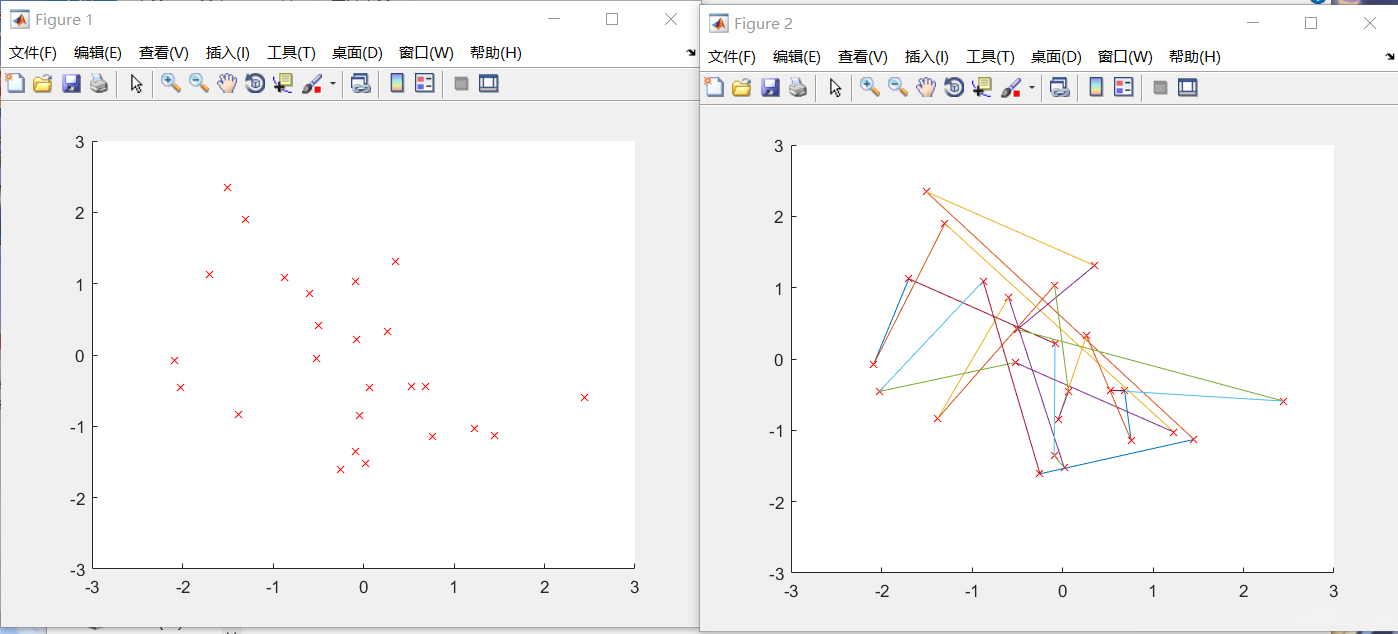Show plot tools and dock Figure 2

pos(1187,88)
